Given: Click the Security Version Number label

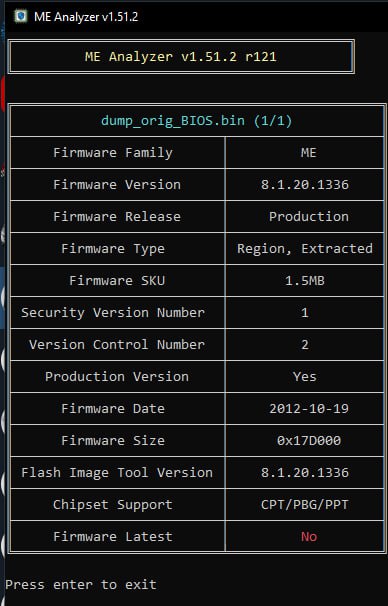Looking at the screenshot, I should (113, 312).
